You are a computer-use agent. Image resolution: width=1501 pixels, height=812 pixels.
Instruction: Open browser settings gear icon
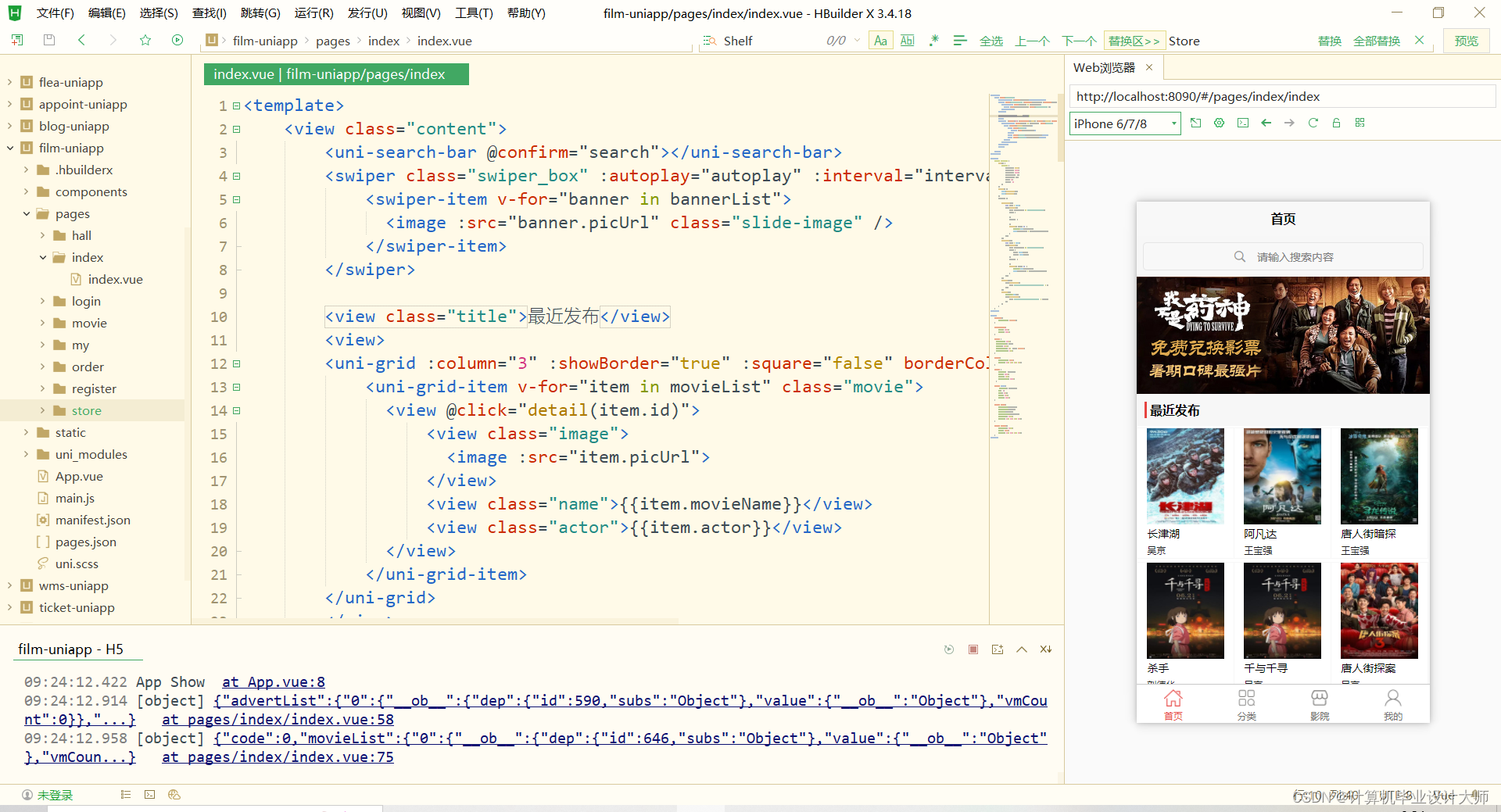[x=1219, y=123]
